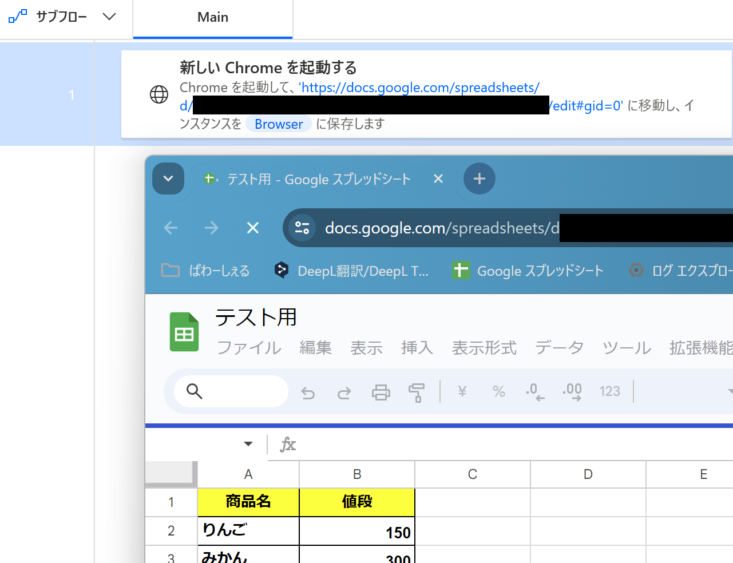
Task: Select the テスト用 - Google スプレッドシート browser tab
Action: click(318, 179)
